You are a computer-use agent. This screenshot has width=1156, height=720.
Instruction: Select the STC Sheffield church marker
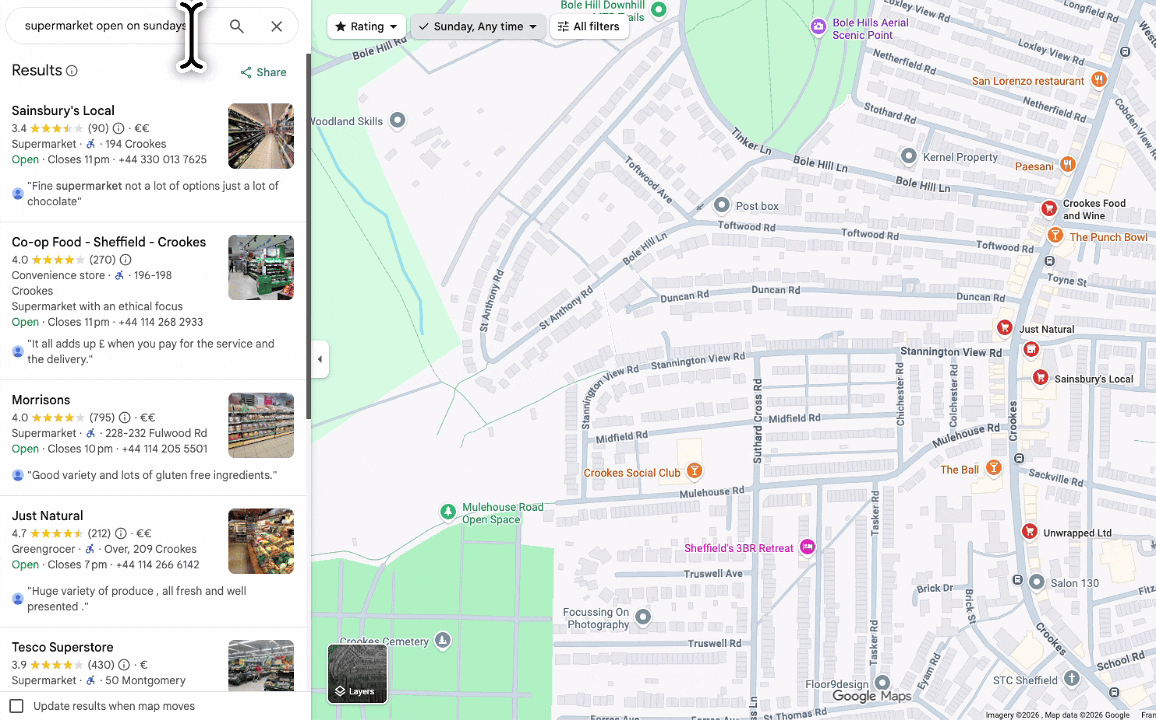[1071, 678]
